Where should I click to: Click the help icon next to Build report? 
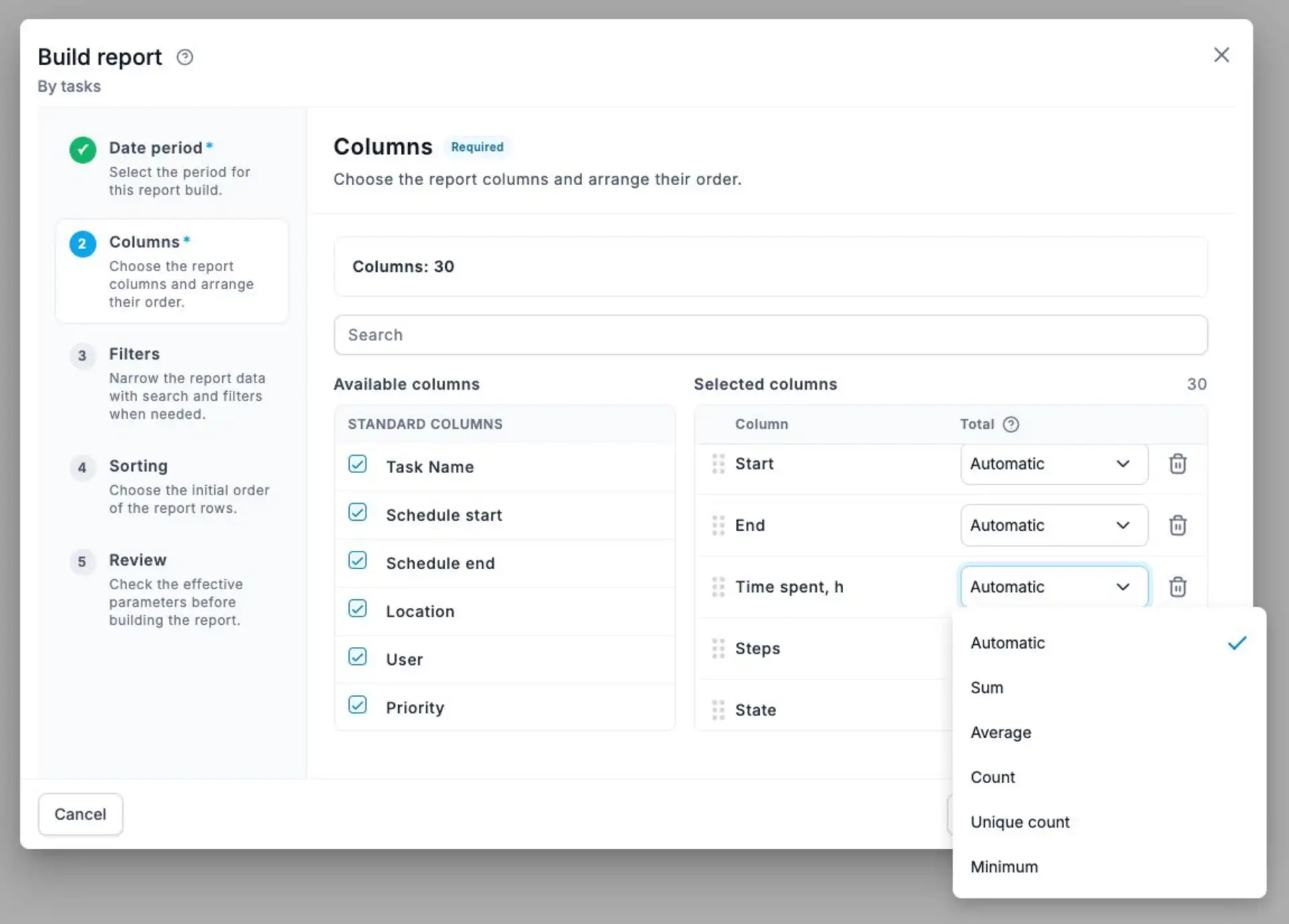(x=185, y=58)
